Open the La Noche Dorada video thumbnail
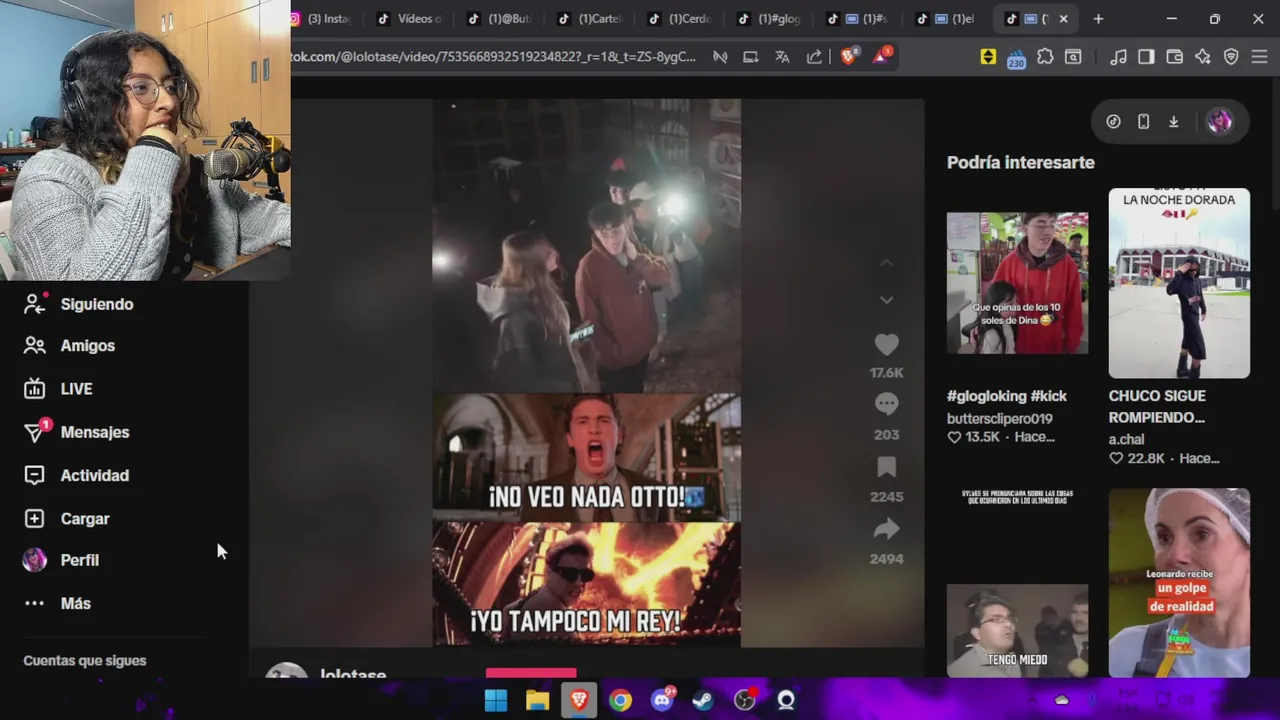Viewport: 1280px width, 720px height. pyautogui.click(x=1179, y=283)
